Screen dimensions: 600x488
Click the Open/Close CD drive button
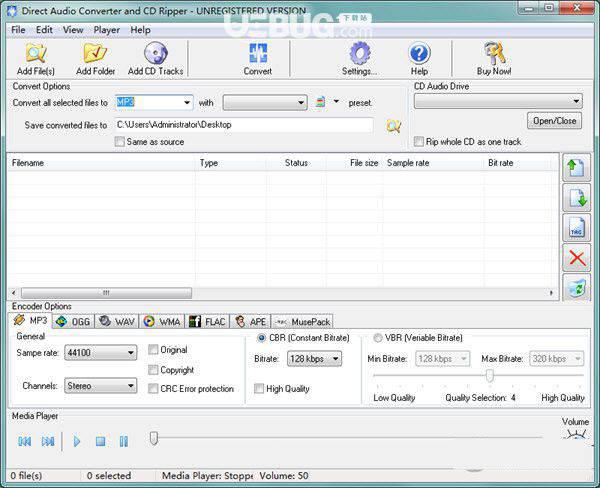[554, 121]
